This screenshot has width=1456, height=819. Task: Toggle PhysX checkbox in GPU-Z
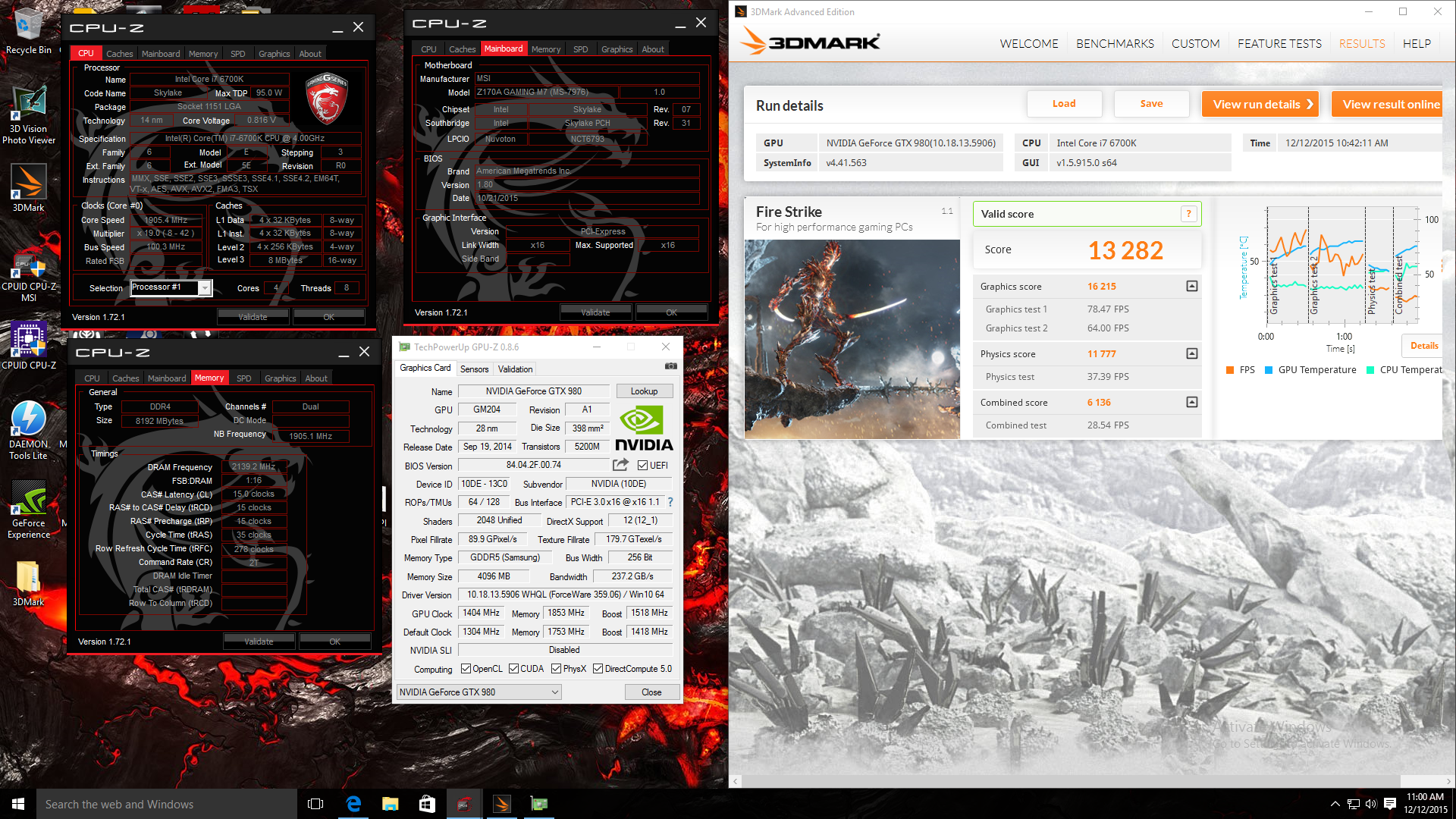[556, 669]
